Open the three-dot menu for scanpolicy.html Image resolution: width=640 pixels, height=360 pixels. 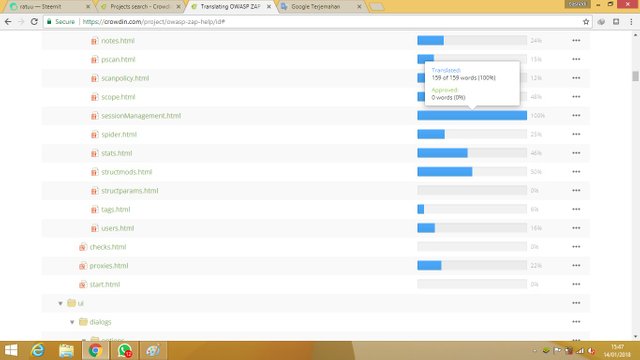pos(576,78)
